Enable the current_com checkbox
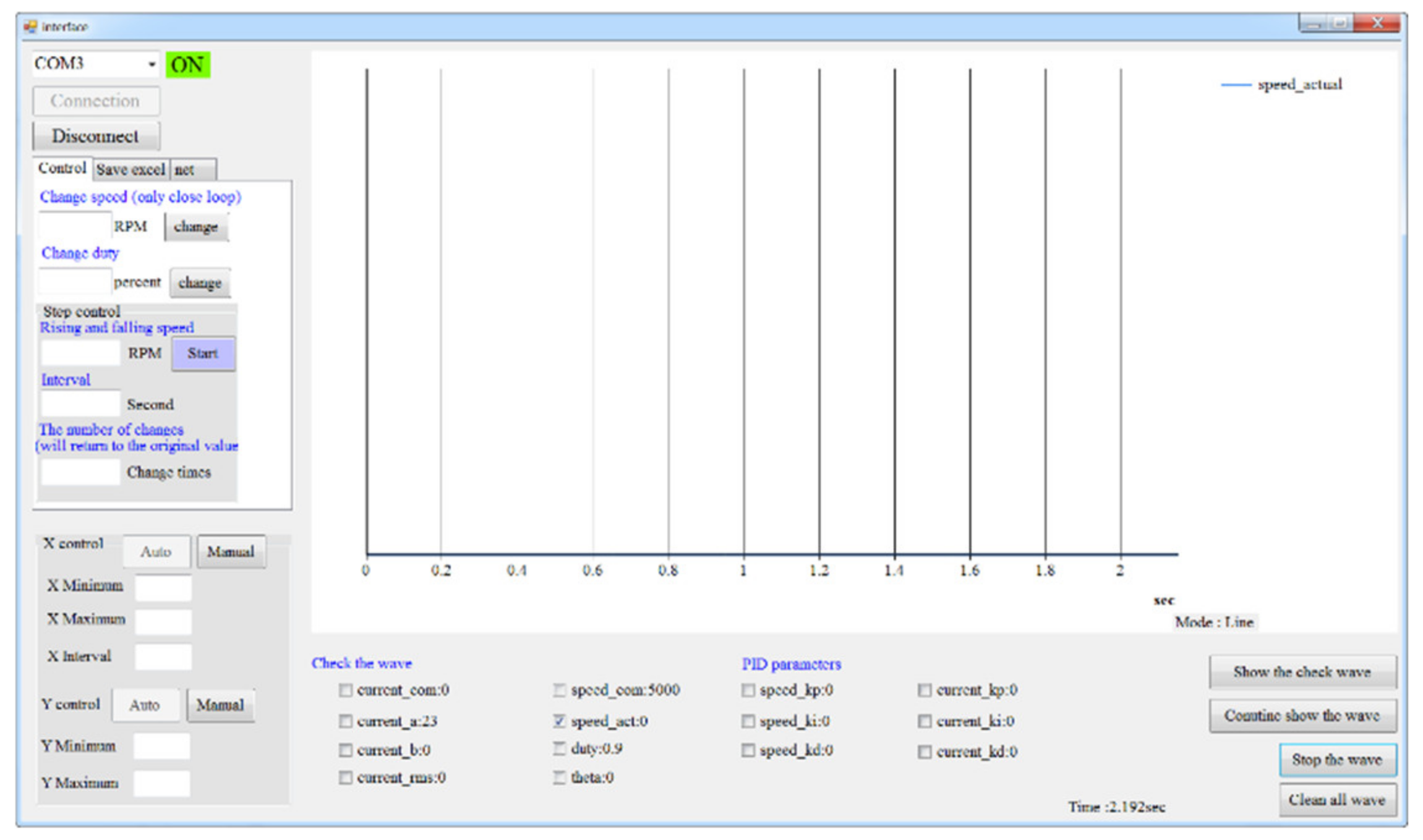Viewport: 1423px width, 840px height. (345, 690)
